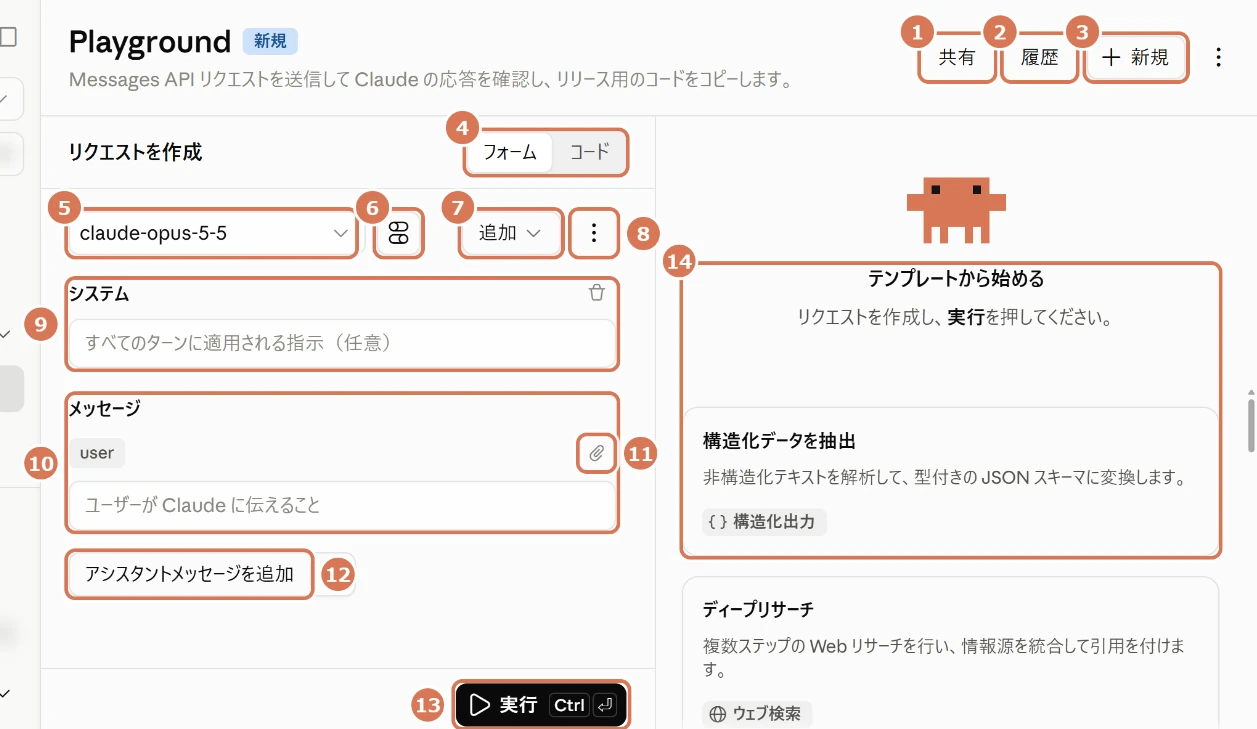
Task: Click the user role label
Action: click(x=97, y=453)
